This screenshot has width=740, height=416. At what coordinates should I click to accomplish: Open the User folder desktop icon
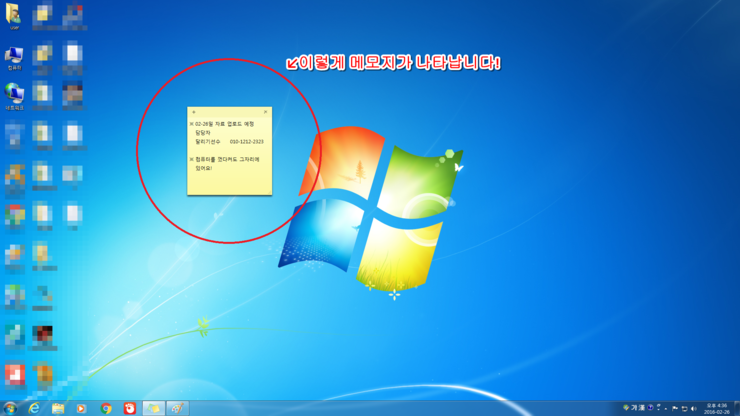[14, 16]
